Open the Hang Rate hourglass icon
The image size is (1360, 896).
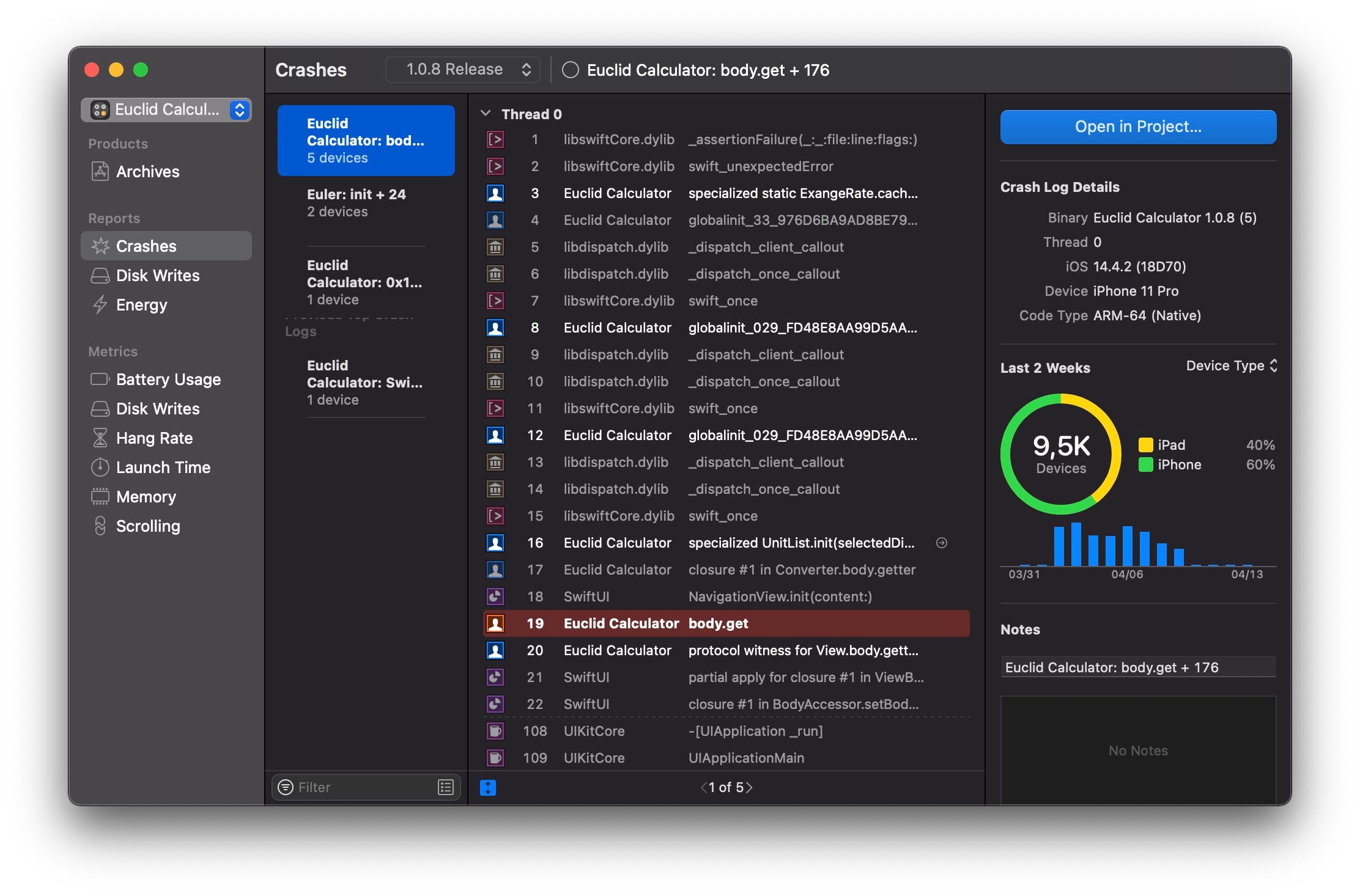tap(100, 438)
